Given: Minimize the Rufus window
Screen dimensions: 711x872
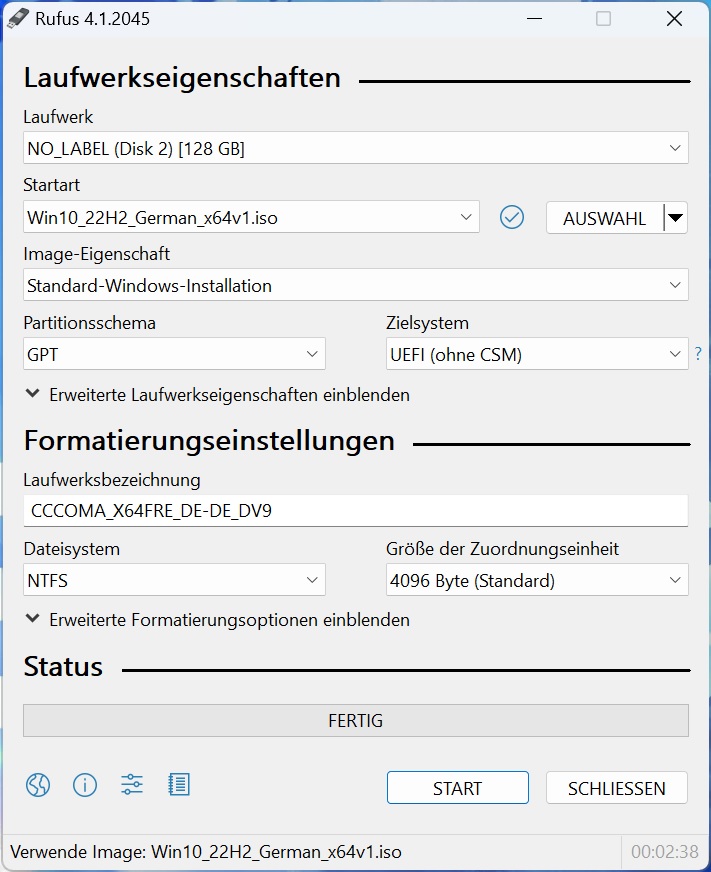Looking at the screenshot, I should click(x=535, y=18).
